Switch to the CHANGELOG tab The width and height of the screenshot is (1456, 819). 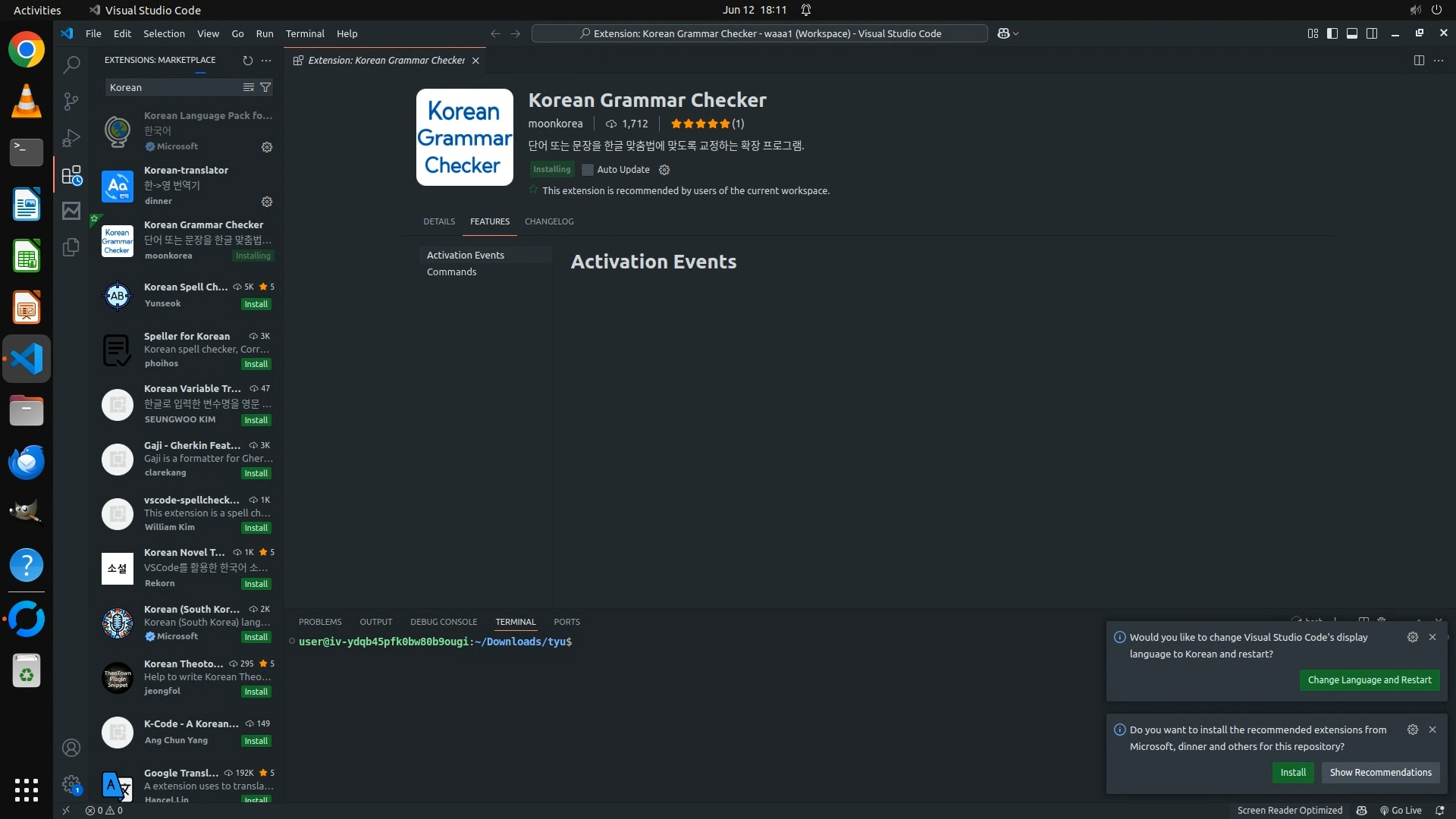click(549, 221)
